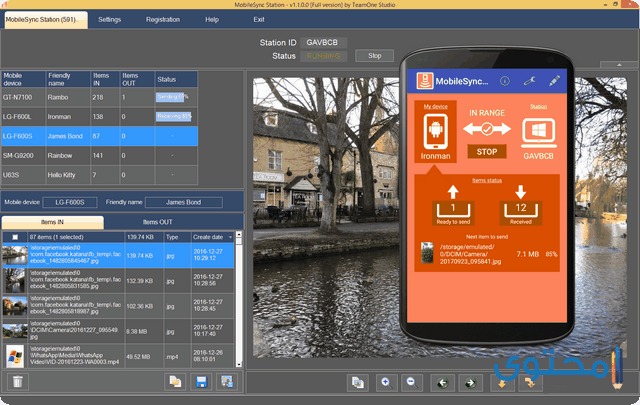The width and height of the screenshot is (640, 405).
Task: Click Rambo's sending progress bar
Action: pos(171,97)
